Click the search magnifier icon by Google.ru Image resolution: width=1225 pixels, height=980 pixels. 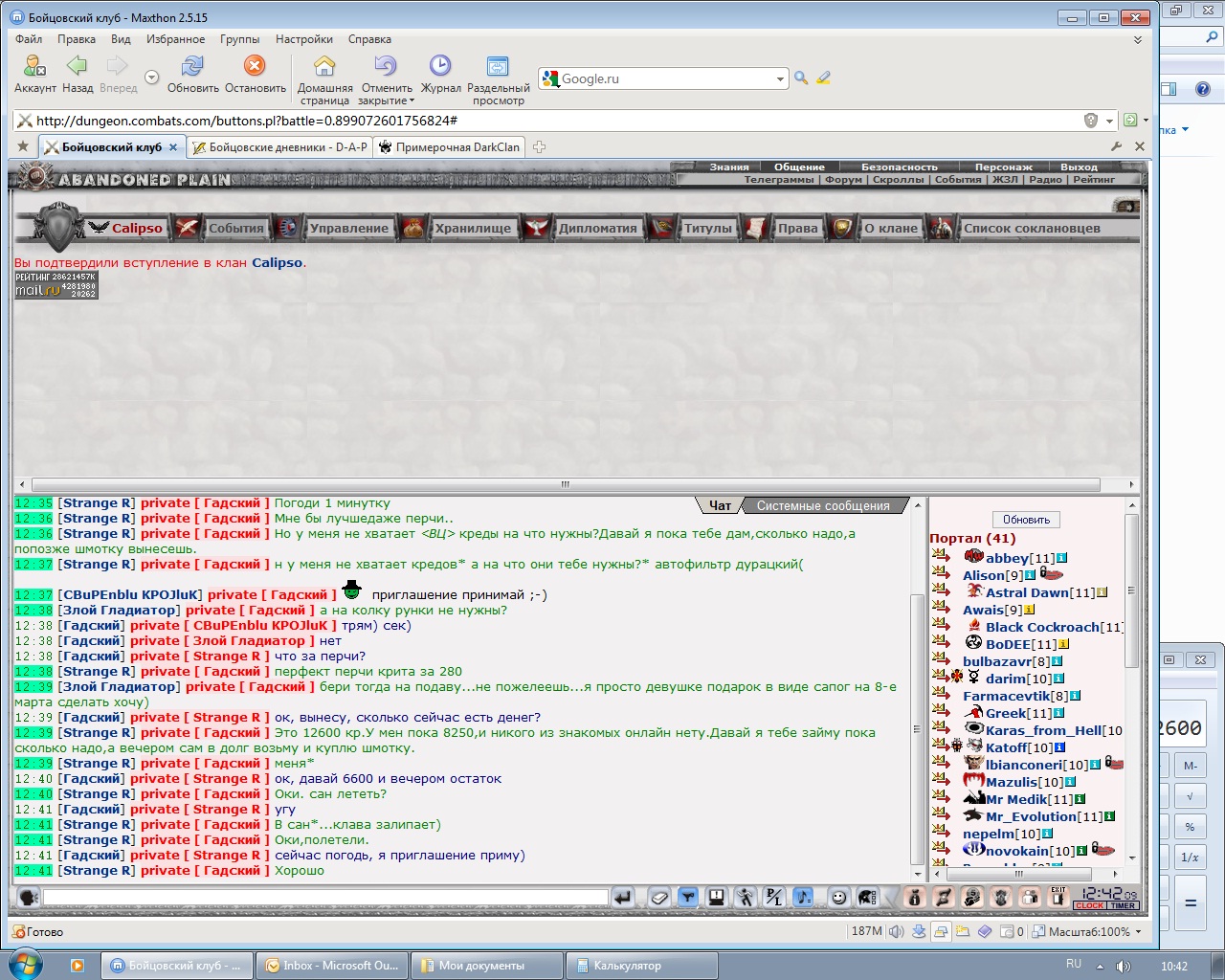tap(801, 78)
